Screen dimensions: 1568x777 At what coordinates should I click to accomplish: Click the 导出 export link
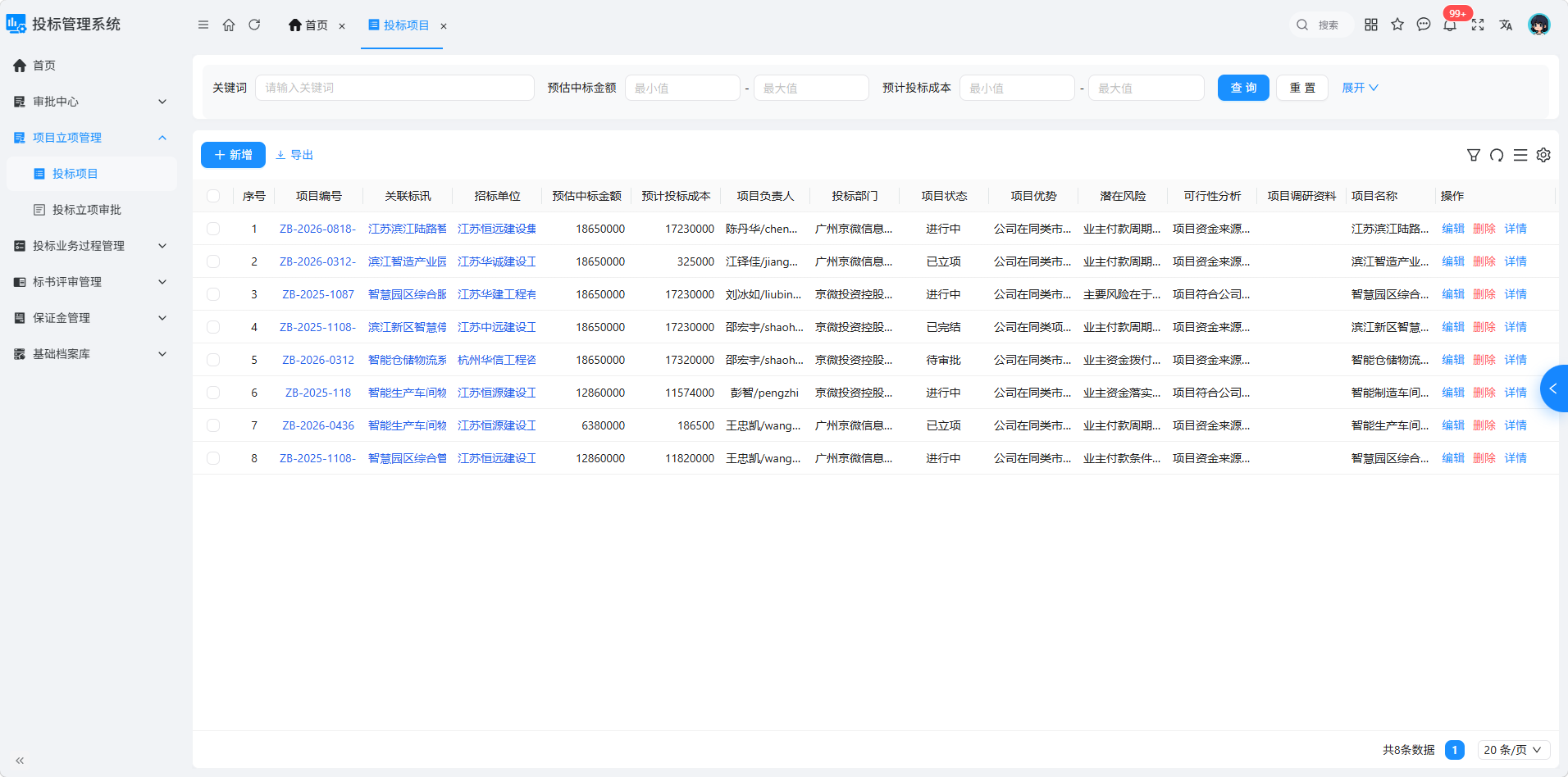[x=294, y=155]
